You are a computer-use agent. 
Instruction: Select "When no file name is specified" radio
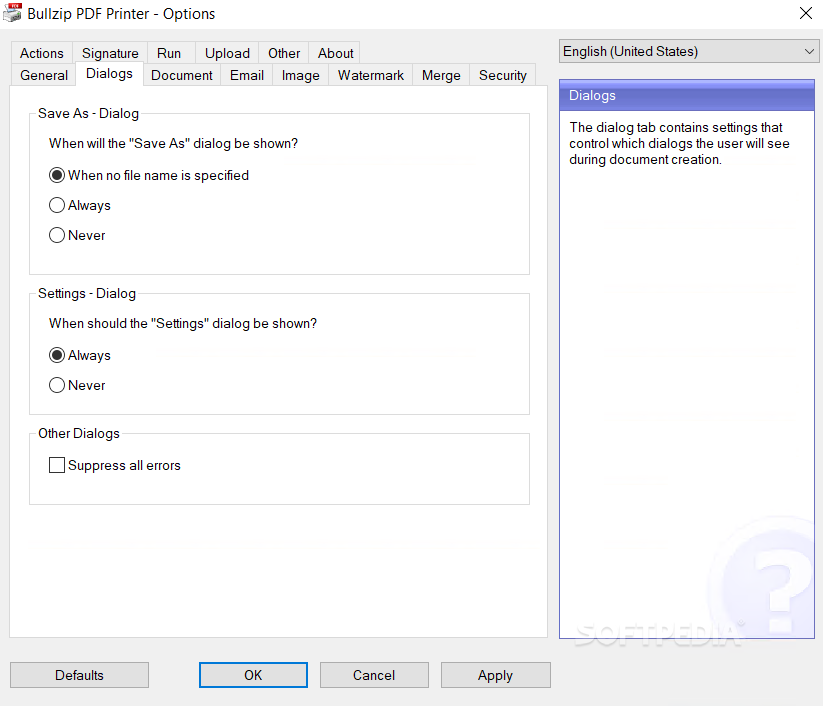click(149, 175)
